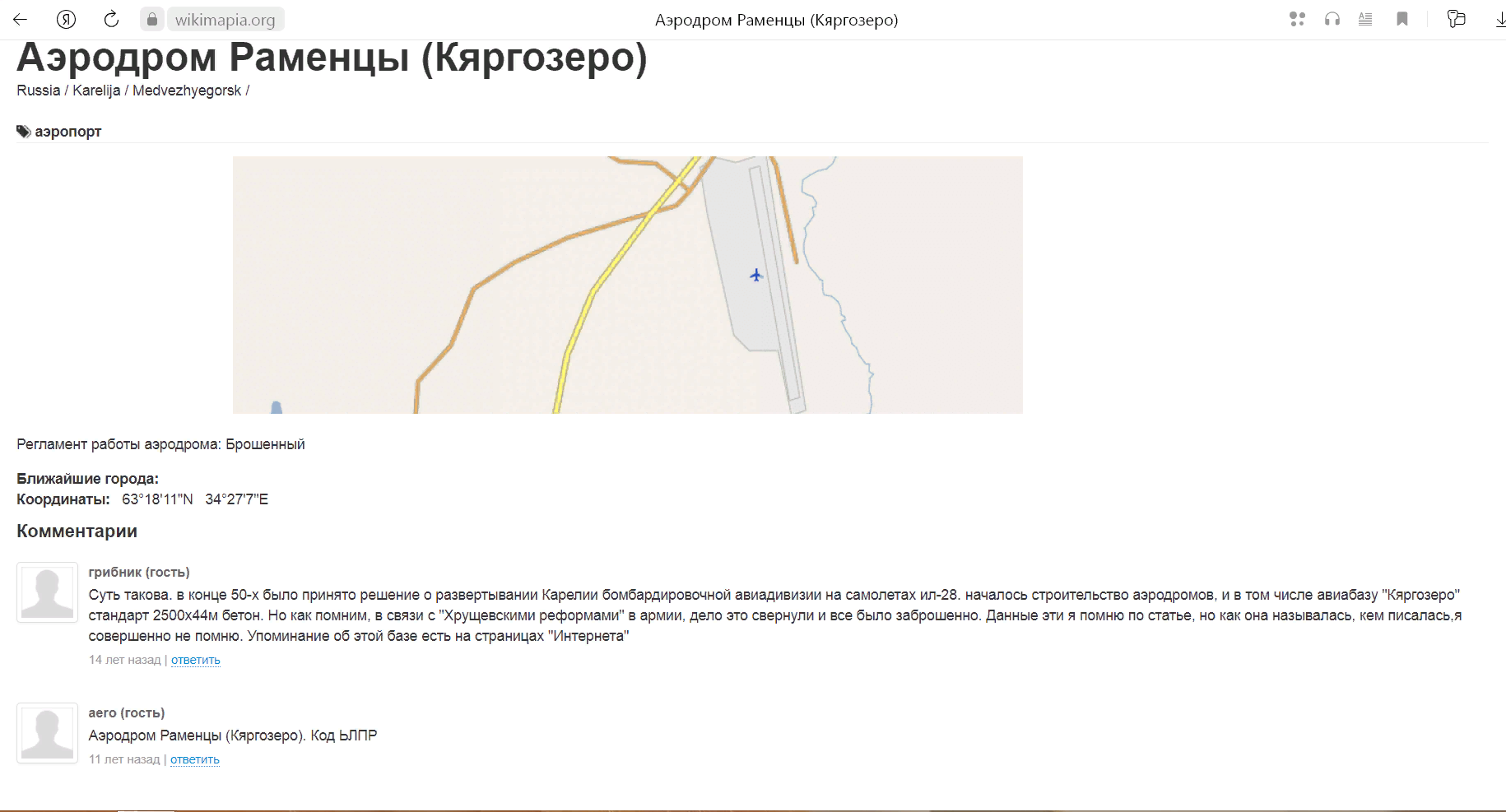Click the headphones read-aloud icon
Screen dimensions: 1506x812
(x=1332, y=20)
